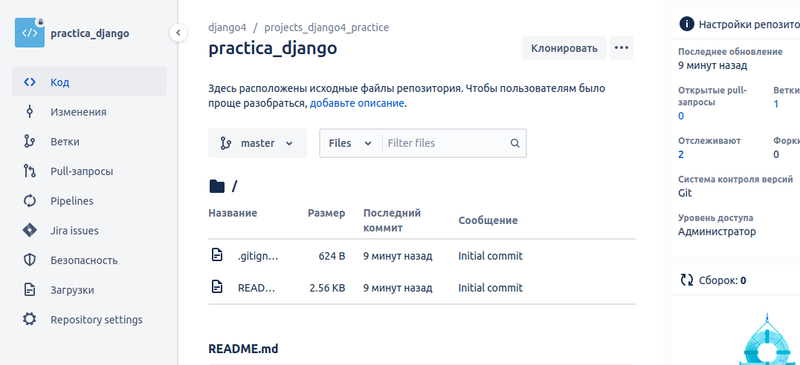Click the Сообщение column header
Screen dimensions: 800x365
[x=488, y=220]
